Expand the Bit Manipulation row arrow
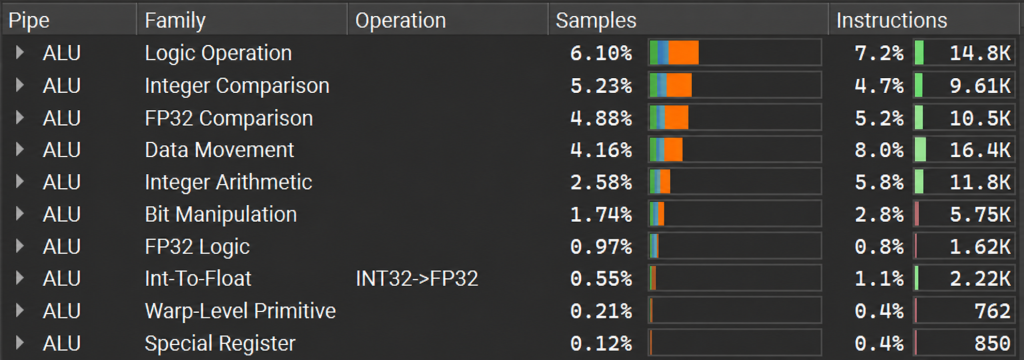The height and width of the screenshot is (360, 1024). coord(20,214)
